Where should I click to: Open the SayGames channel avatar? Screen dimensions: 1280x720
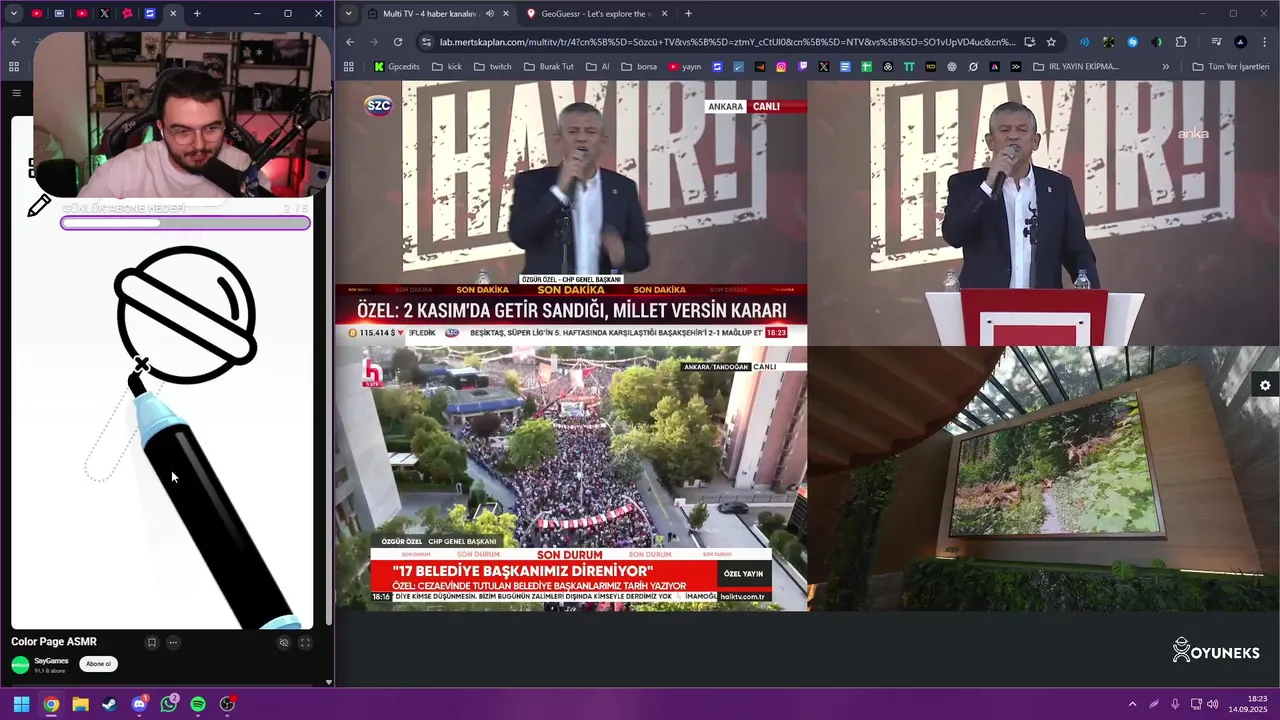pyautogui.click(x=20, y=665)
